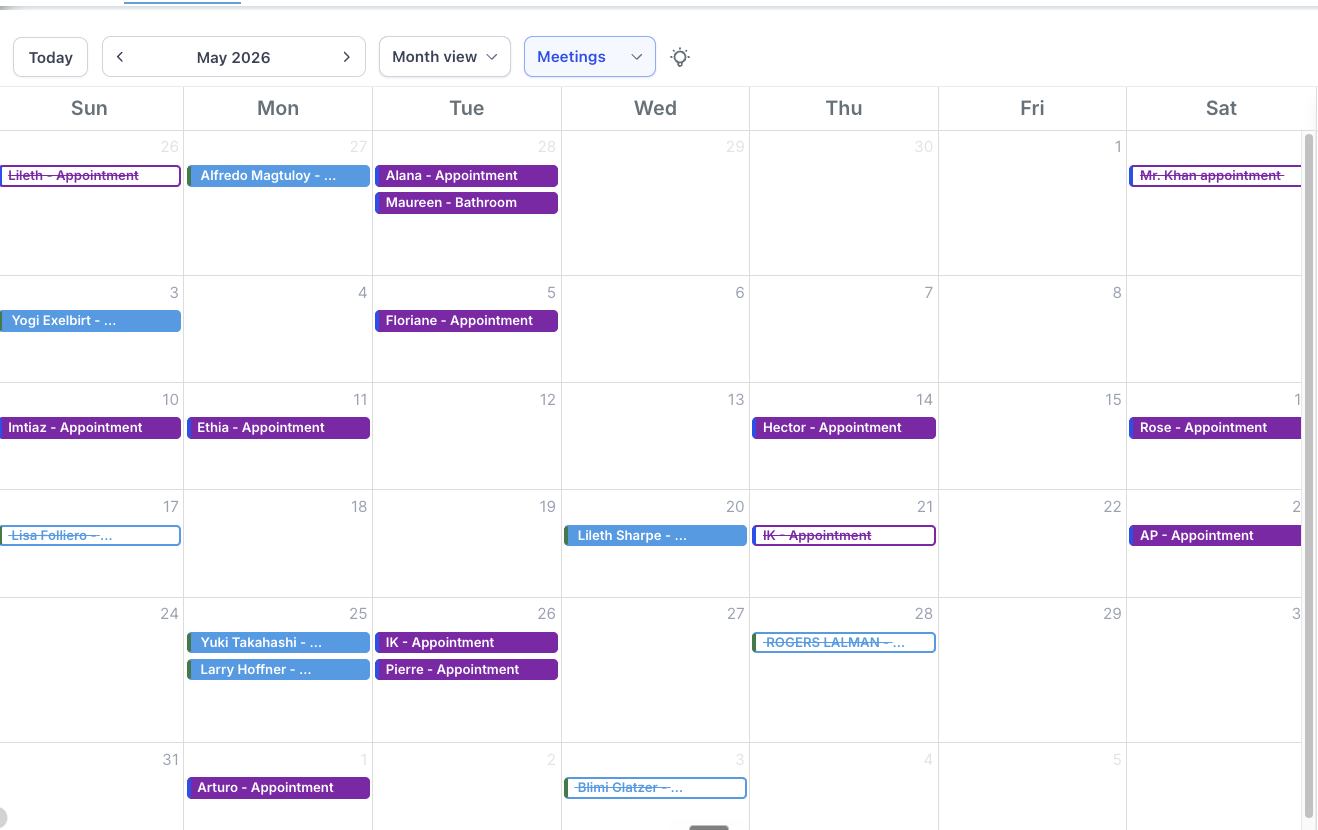This screenshot has height=830, width=1318.
Task: Click the Today button
Action: click(x=50, y=57)
